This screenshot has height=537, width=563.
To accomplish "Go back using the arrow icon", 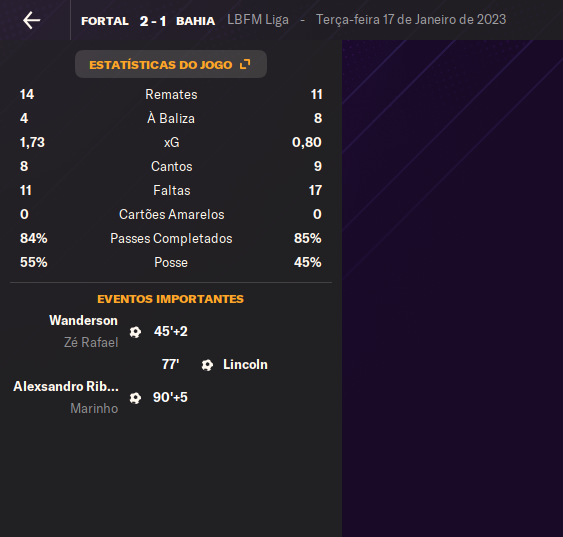I will pyautogui.click(x=32, y=20).
